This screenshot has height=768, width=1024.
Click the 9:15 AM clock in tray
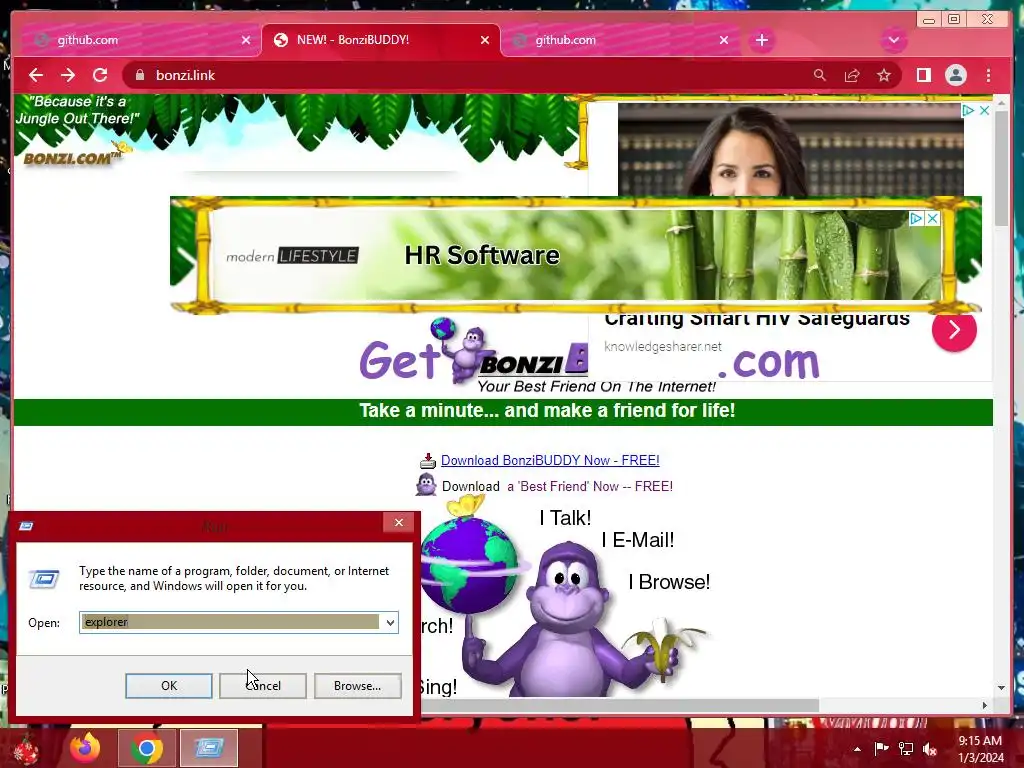pos(980,741)
